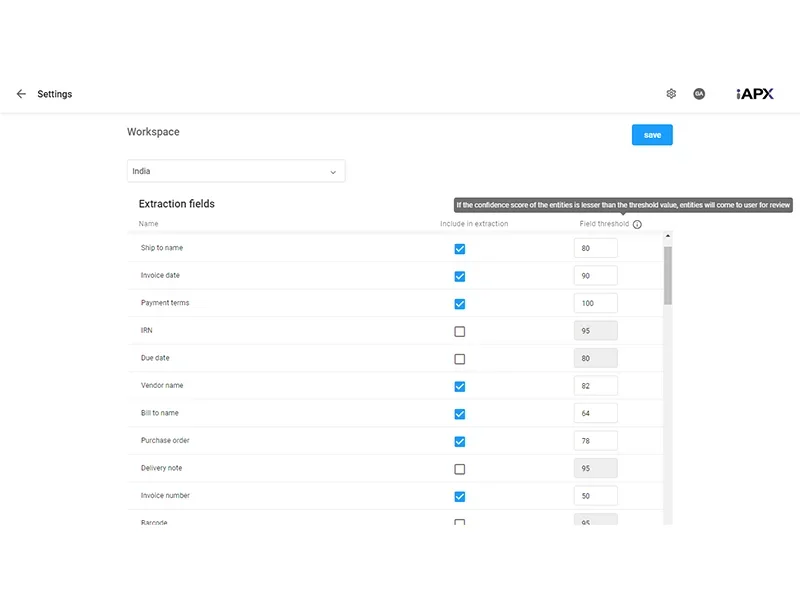Open the settings gear icon
This screenshot has width=800, height=600.
(671, 94)
